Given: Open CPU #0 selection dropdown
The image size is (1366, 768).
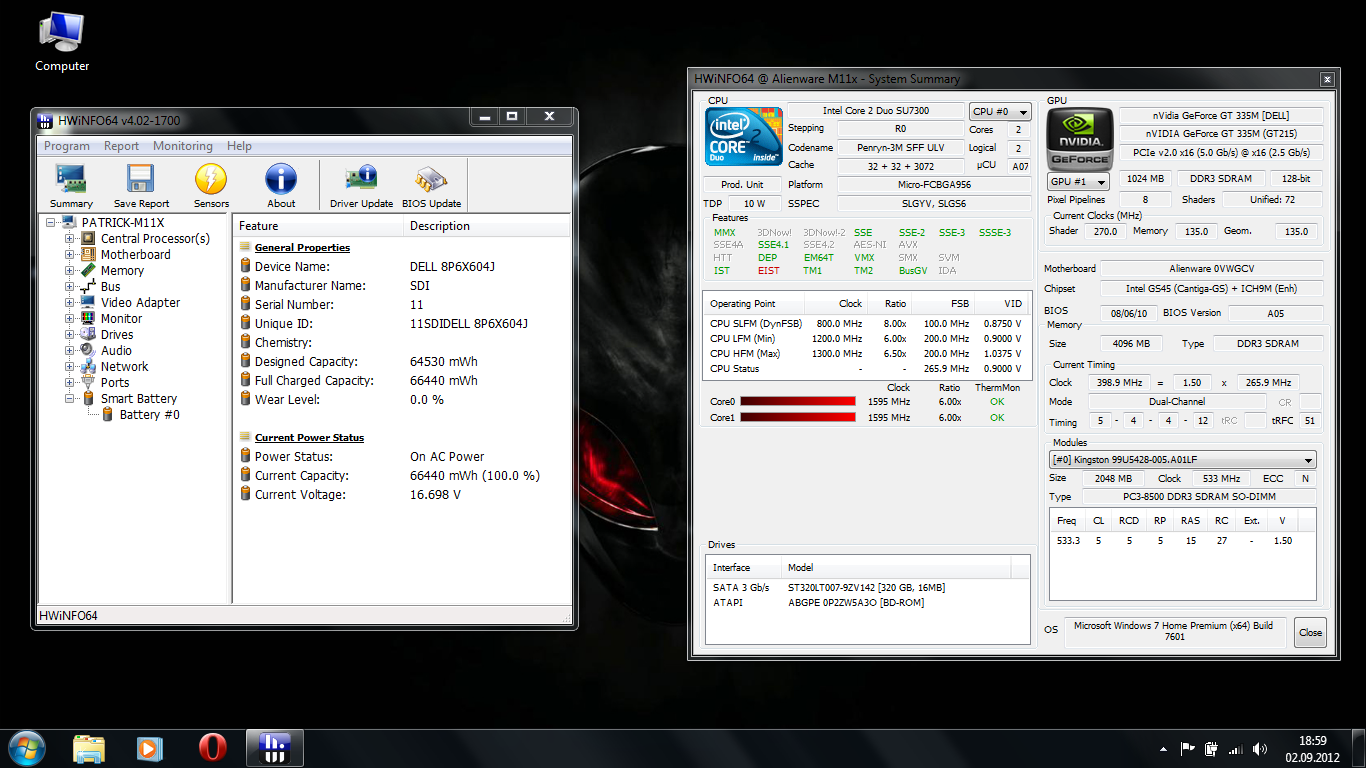Looking at the screenshot, I should (999, 112).
